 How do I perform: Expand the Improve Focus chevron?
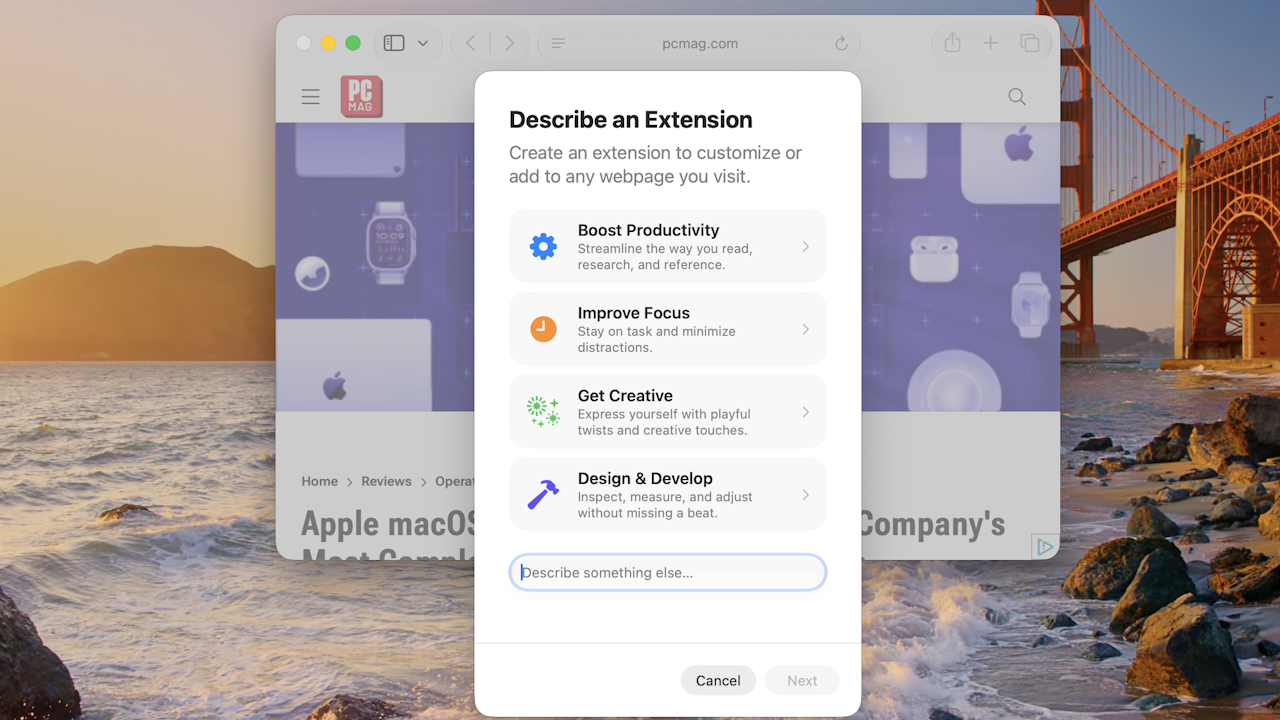805,329
